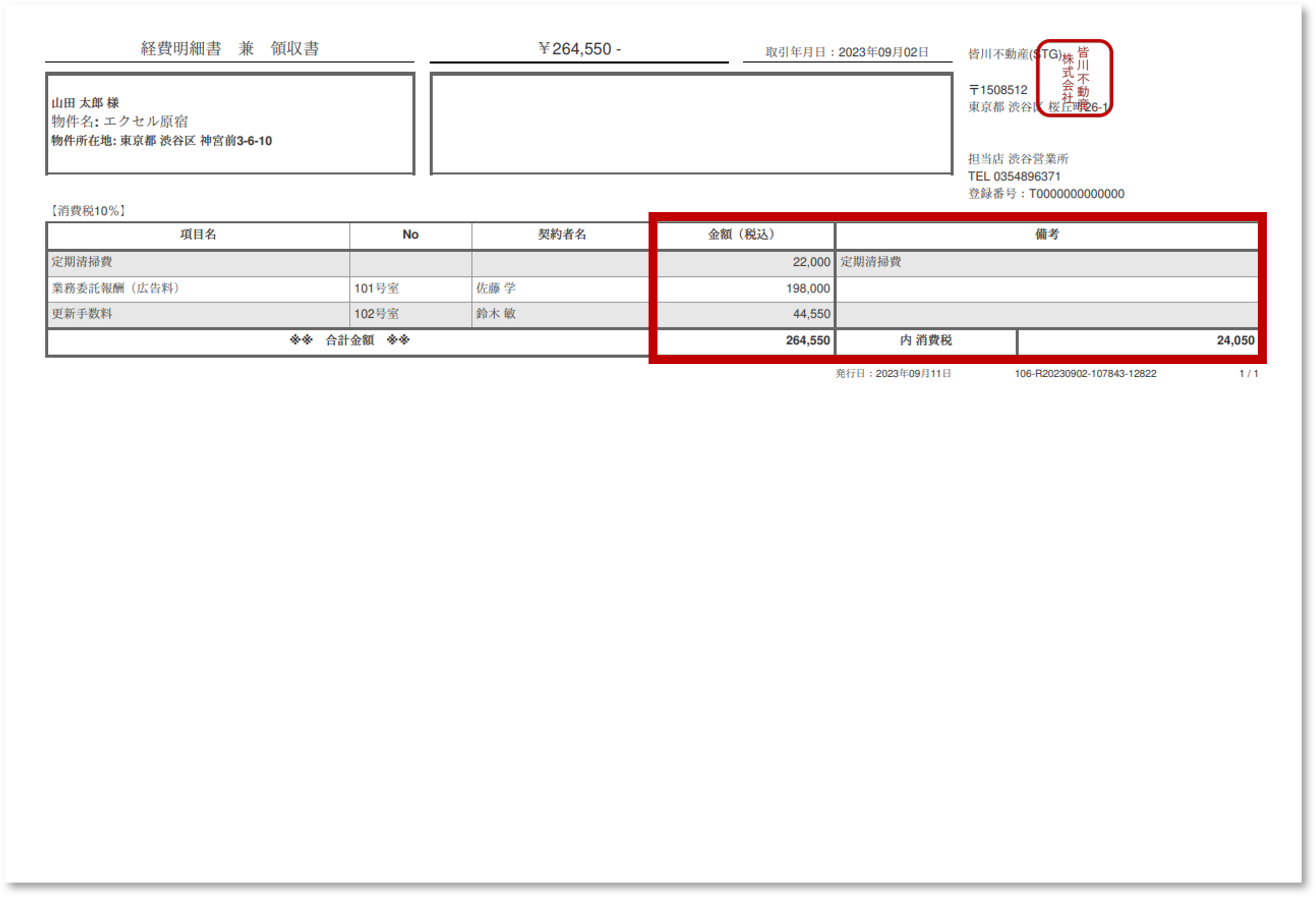Click the 項目名 column header
The width and height of the screenshot is (1316, 897).
pos(198,235)
